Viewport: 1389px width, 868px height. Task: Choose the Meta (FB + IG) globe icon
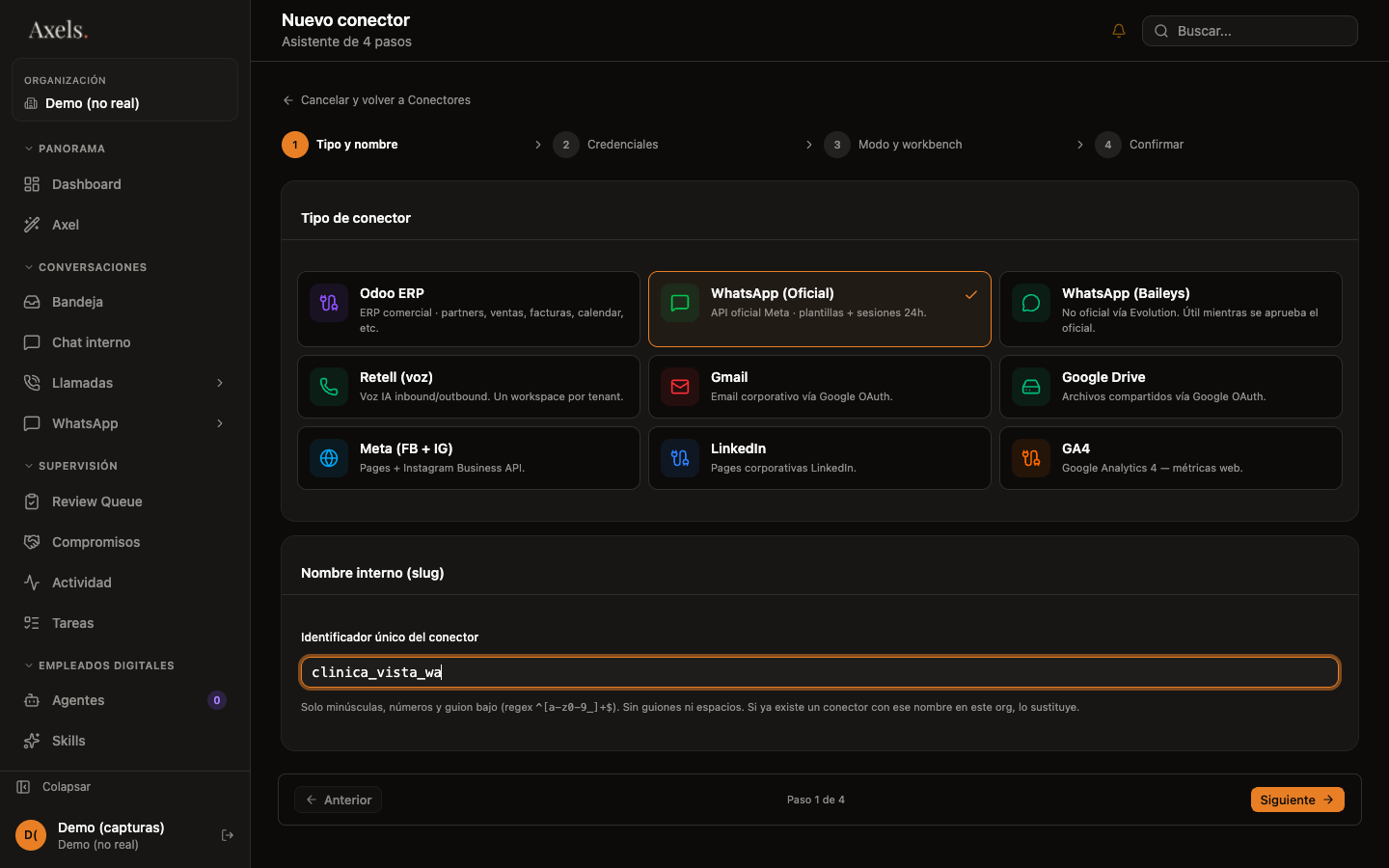coord(329,458)
